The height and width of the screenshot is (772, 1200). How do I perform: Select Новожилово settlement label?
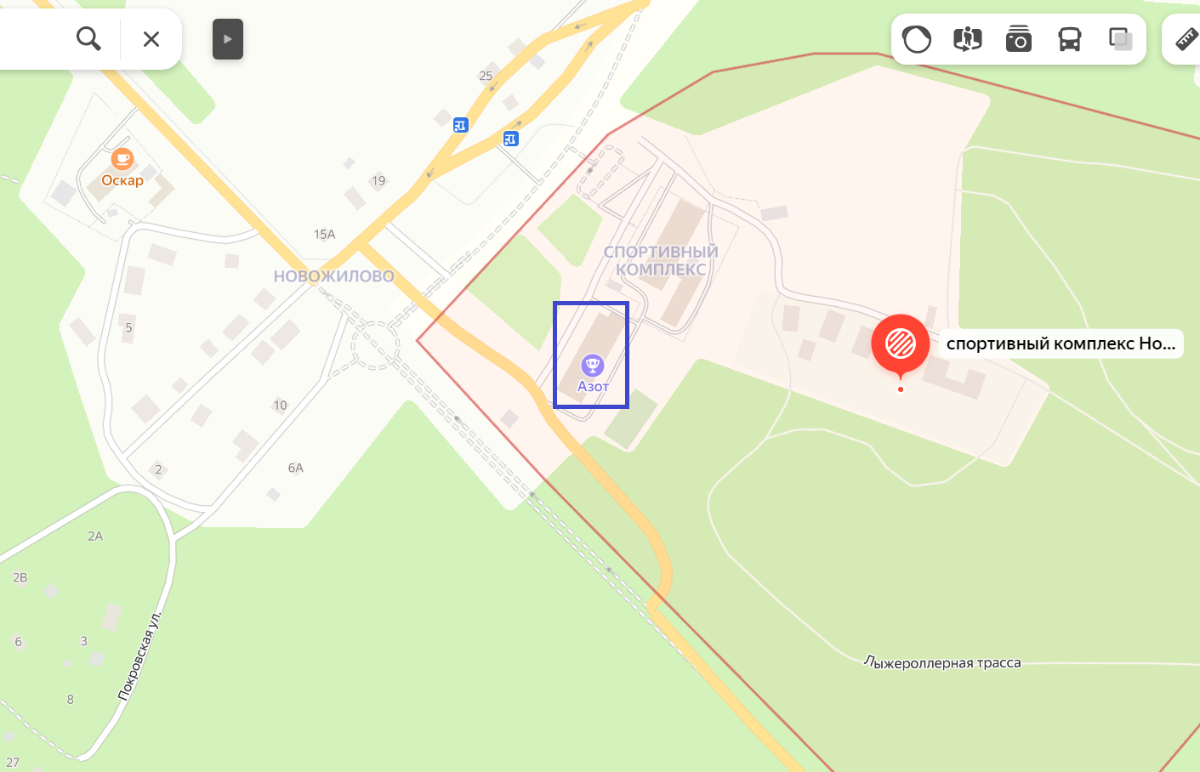click(334, 276)
